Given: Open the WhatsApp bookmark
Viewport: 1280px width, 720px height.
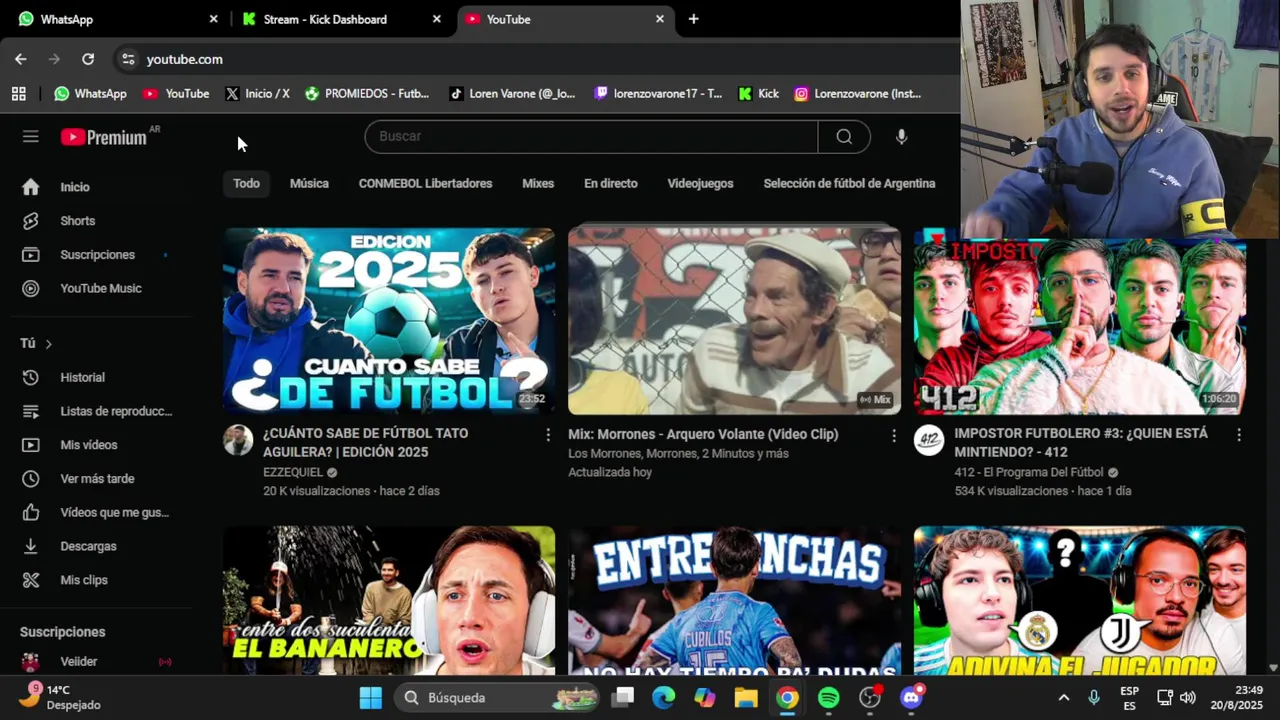Looking at the screenshot, I should tap(90, 94).
